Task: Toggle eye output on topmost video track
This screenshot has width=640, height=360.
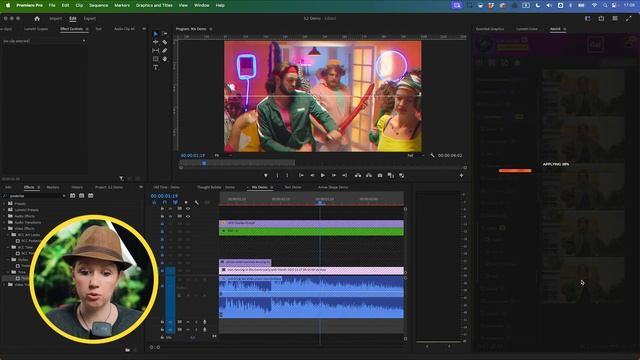Action: pos(188,209)
